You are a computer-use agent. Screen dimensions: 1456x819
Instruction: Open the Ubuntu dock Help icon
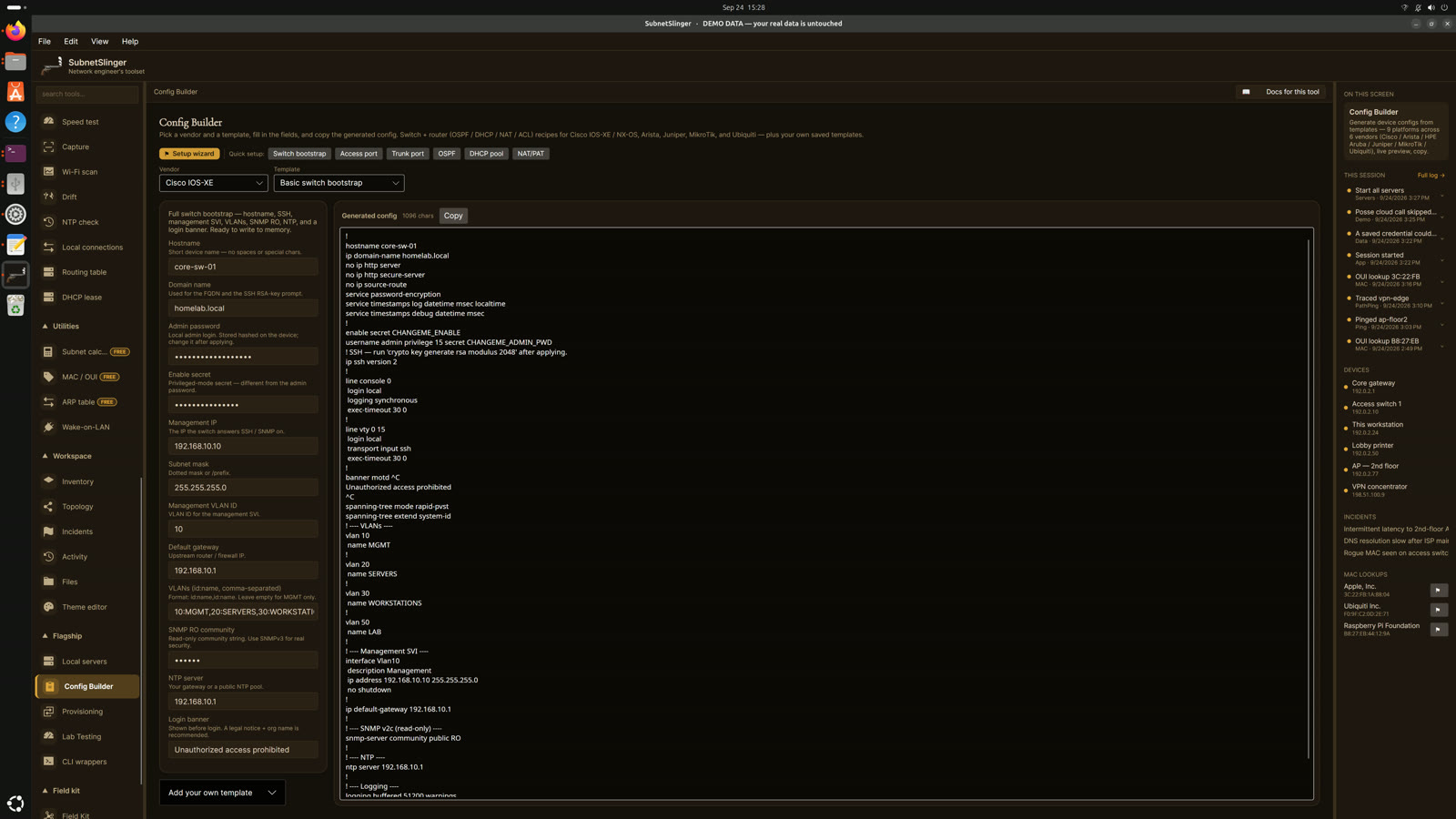click(15, 122)
